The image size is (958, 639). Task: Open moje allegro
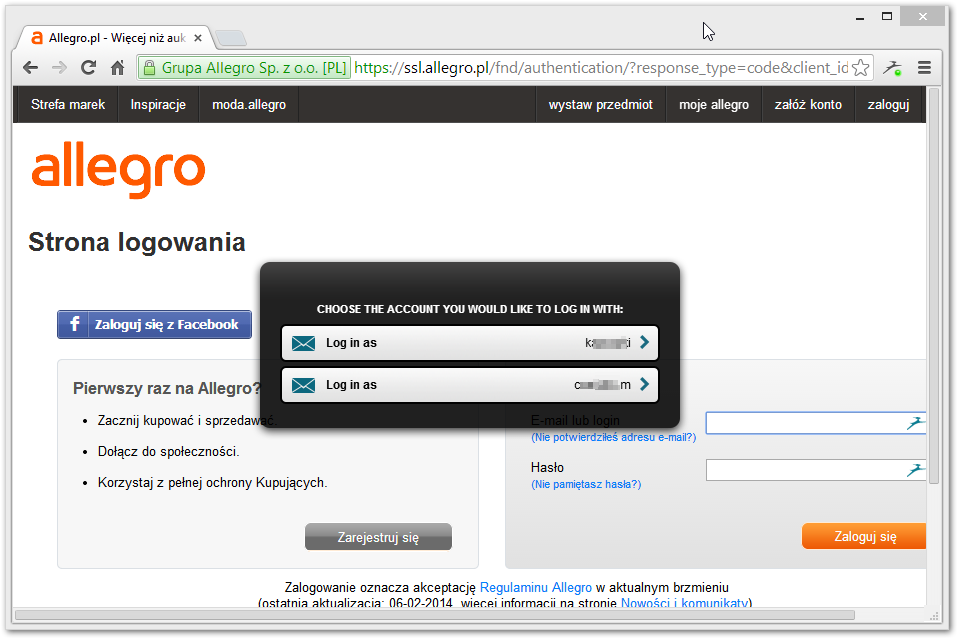pyautogui.click(x=714, y=104)
